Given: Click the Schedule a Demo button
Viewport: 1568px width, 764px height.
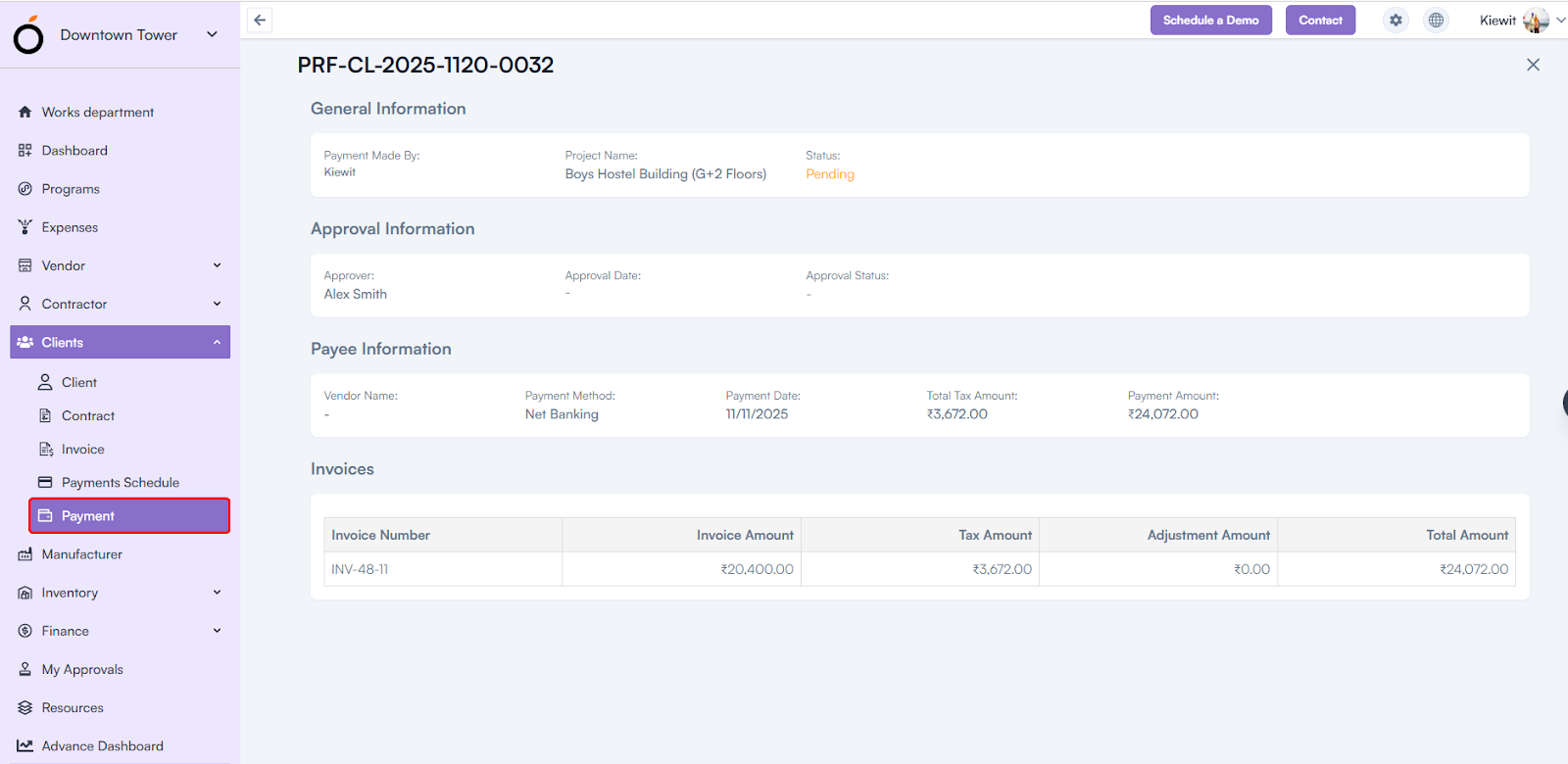Looking at the screenshot, I should (x=1211, y=20).
